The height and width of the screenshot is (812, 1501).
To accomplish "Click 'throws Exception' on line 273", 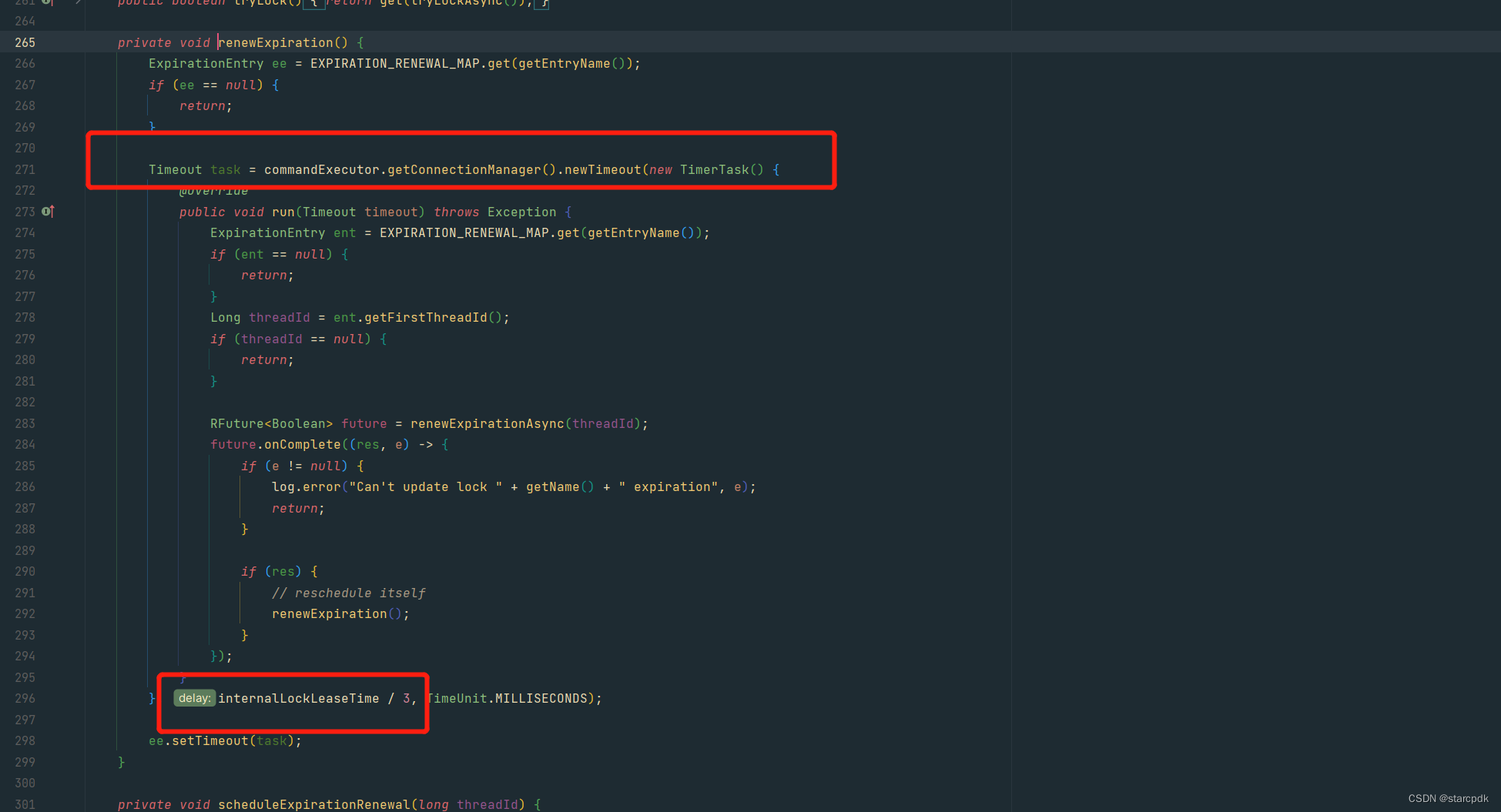I will click(495, 212).
